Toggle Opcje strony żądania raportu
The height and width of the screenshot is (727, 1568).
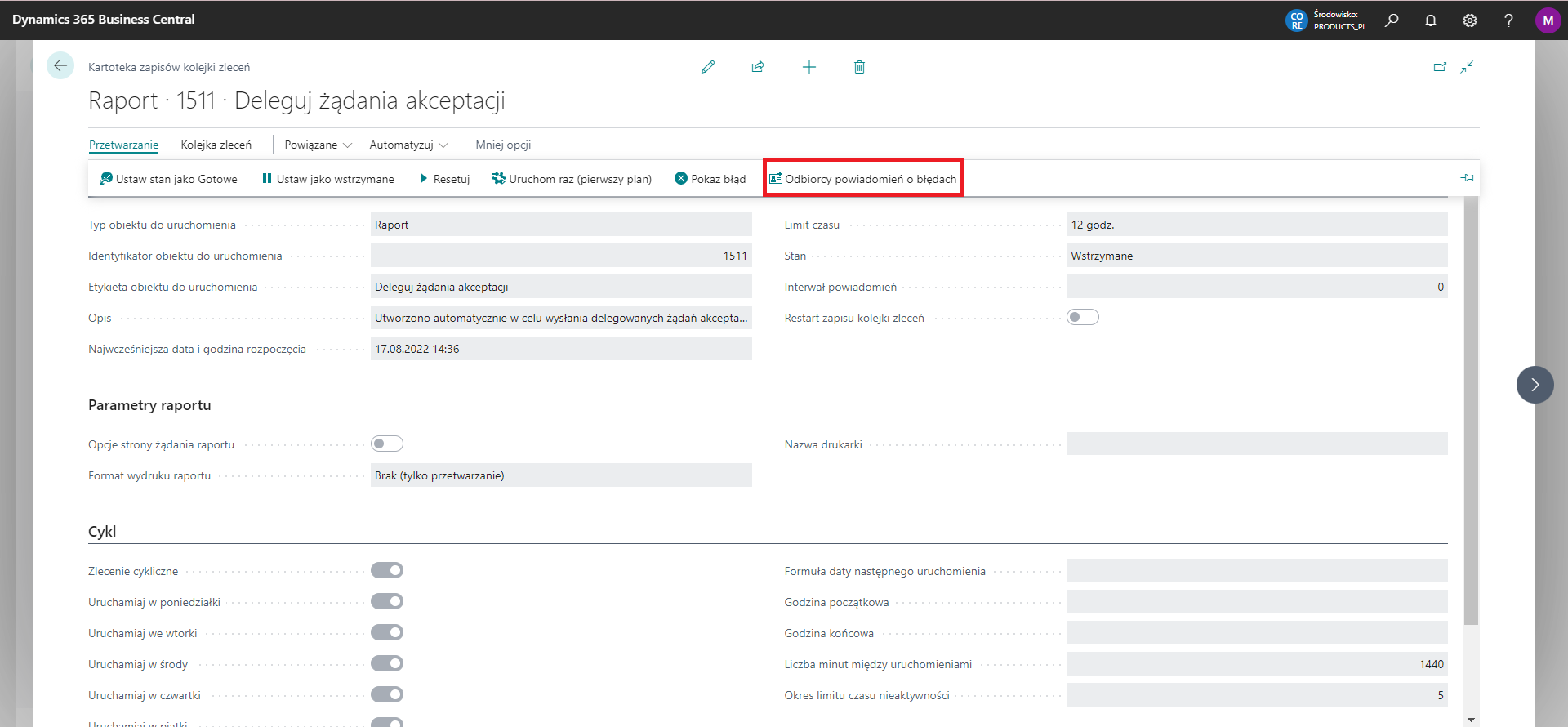(x=387, y=444)
